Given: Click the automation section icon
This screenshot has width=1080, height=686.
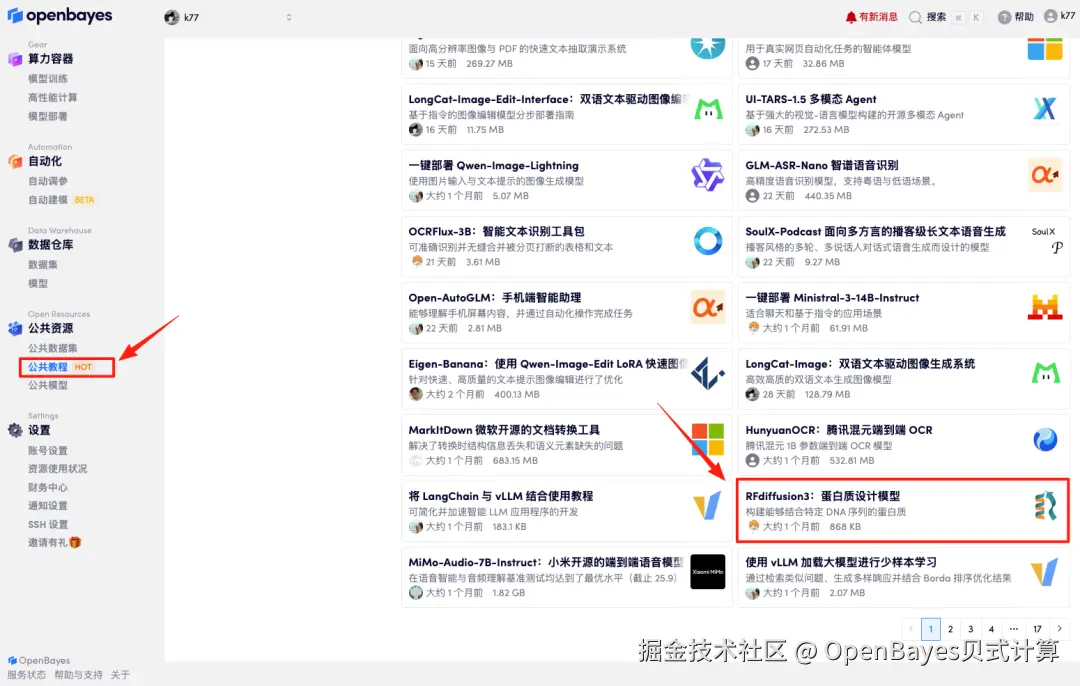Looking at the screenshot, I should tap(15, 162).
